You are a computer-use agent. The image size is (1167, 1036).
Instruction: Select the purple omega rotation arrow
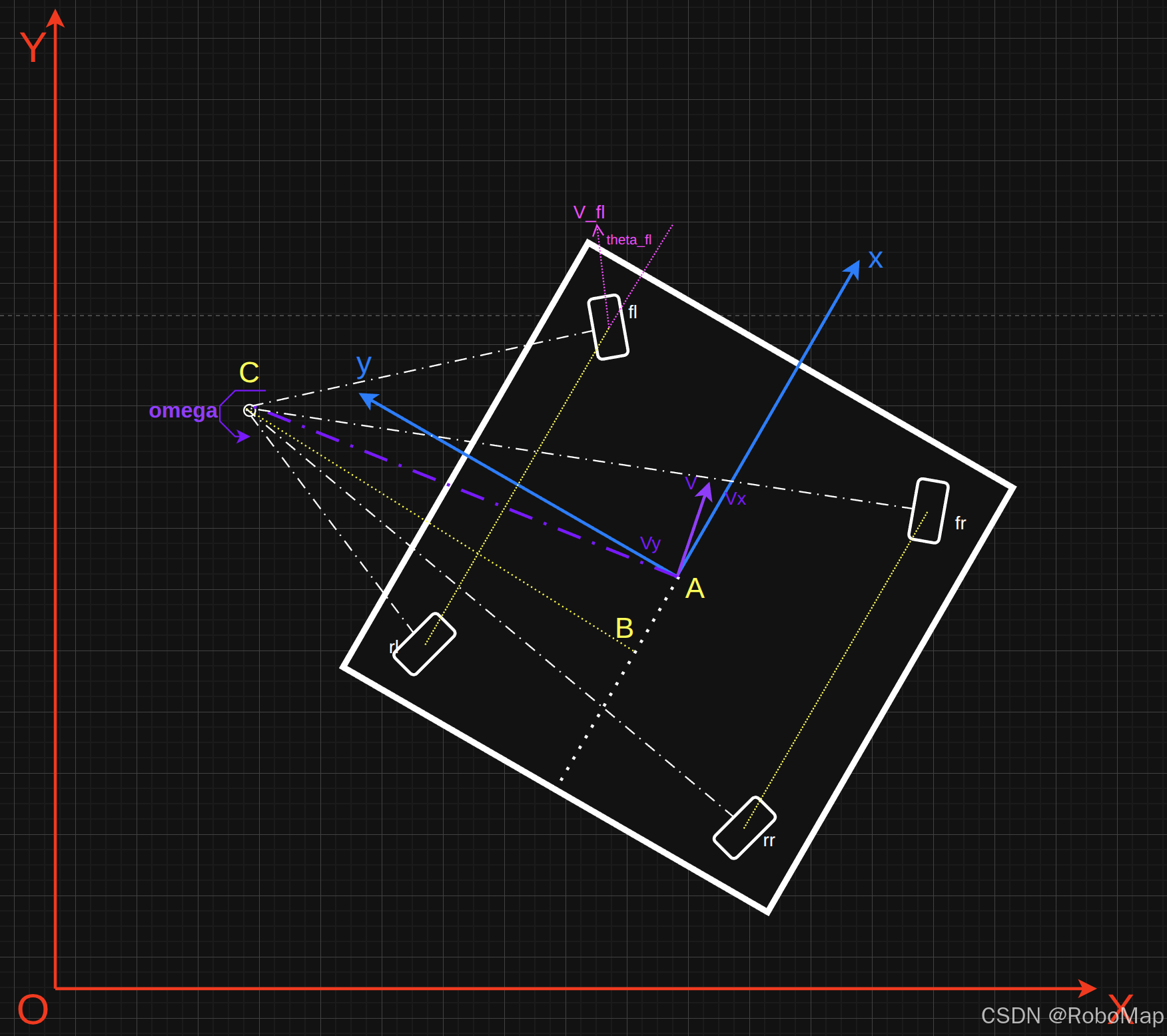click(x=235, y=417)
